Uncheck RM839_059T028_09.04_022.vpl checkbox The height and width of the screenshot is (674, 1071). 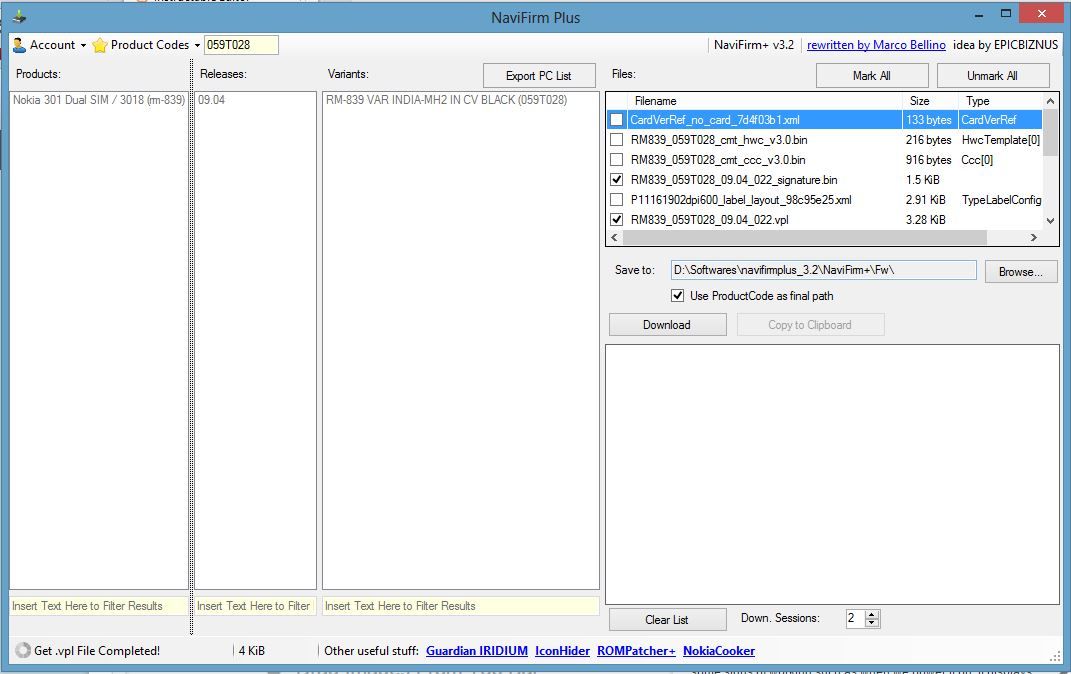coord(616,219)
